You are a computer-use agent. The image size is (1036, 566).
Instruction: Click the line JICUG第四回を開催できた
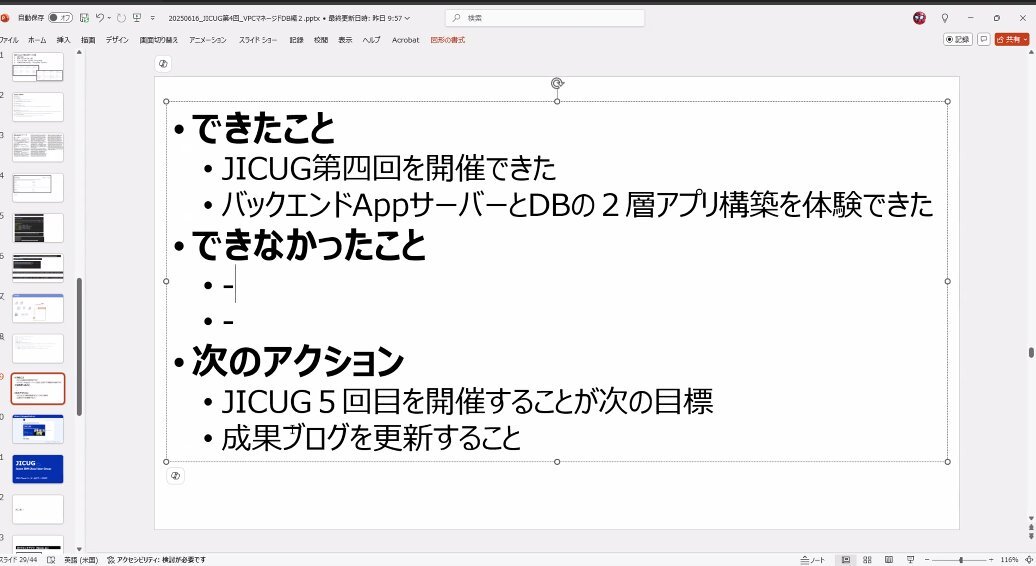[388, 169]
